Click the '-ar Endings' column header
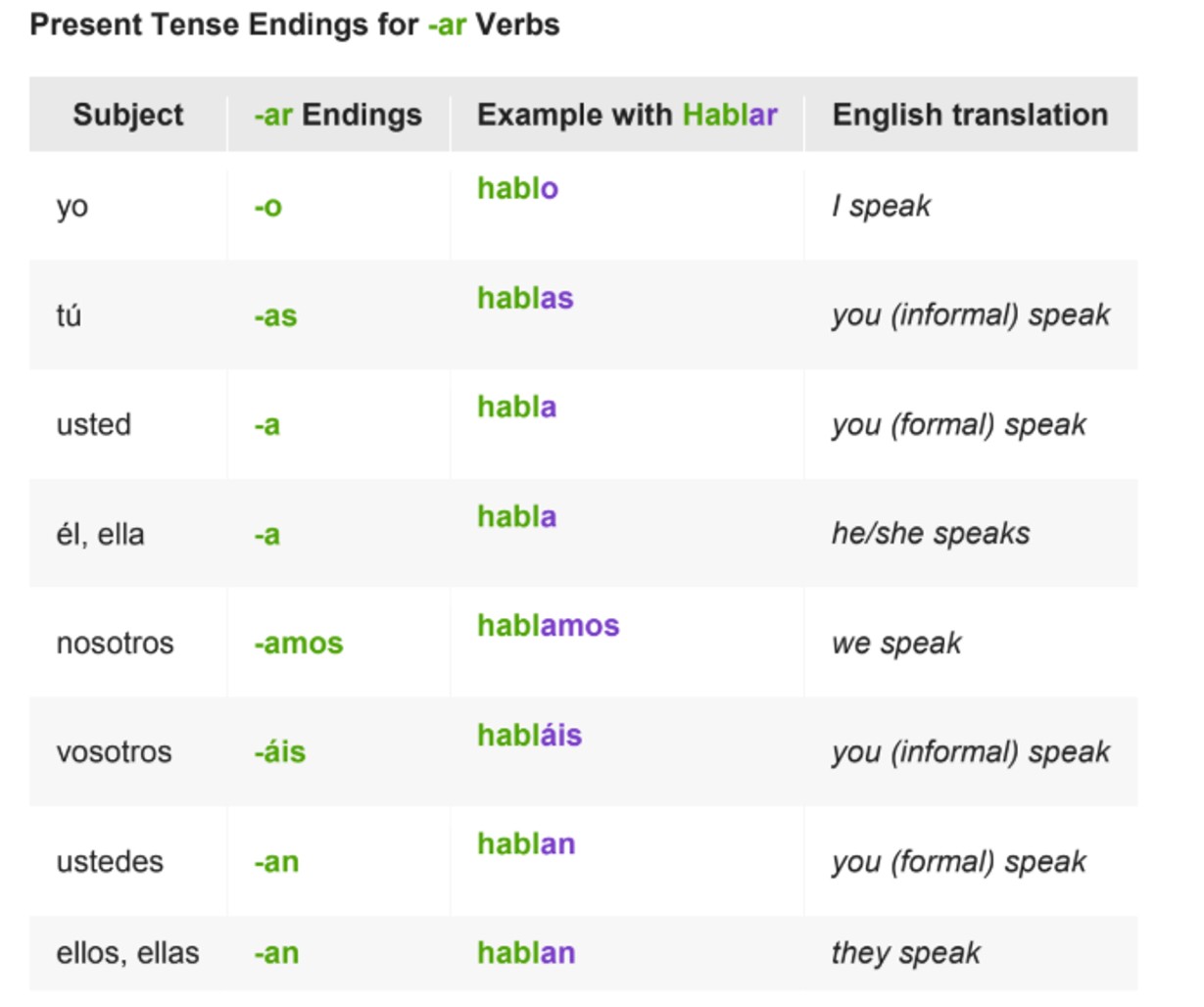 pos(338,115)
